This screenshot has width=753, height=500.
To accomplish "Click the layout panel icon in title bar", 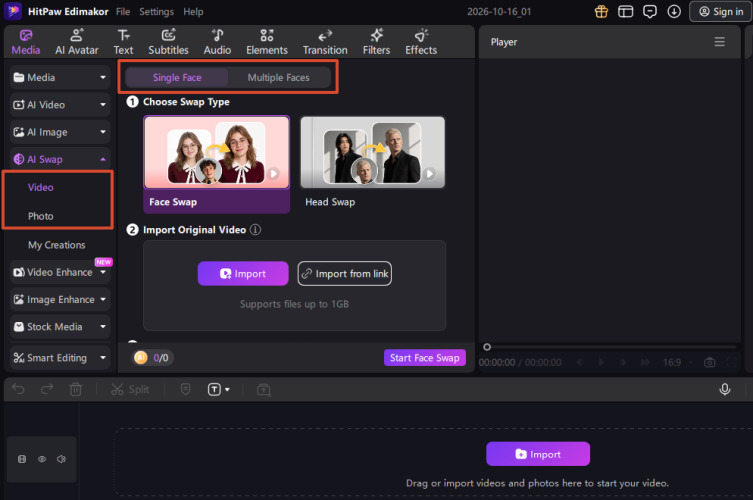I will tap(625, 12).
